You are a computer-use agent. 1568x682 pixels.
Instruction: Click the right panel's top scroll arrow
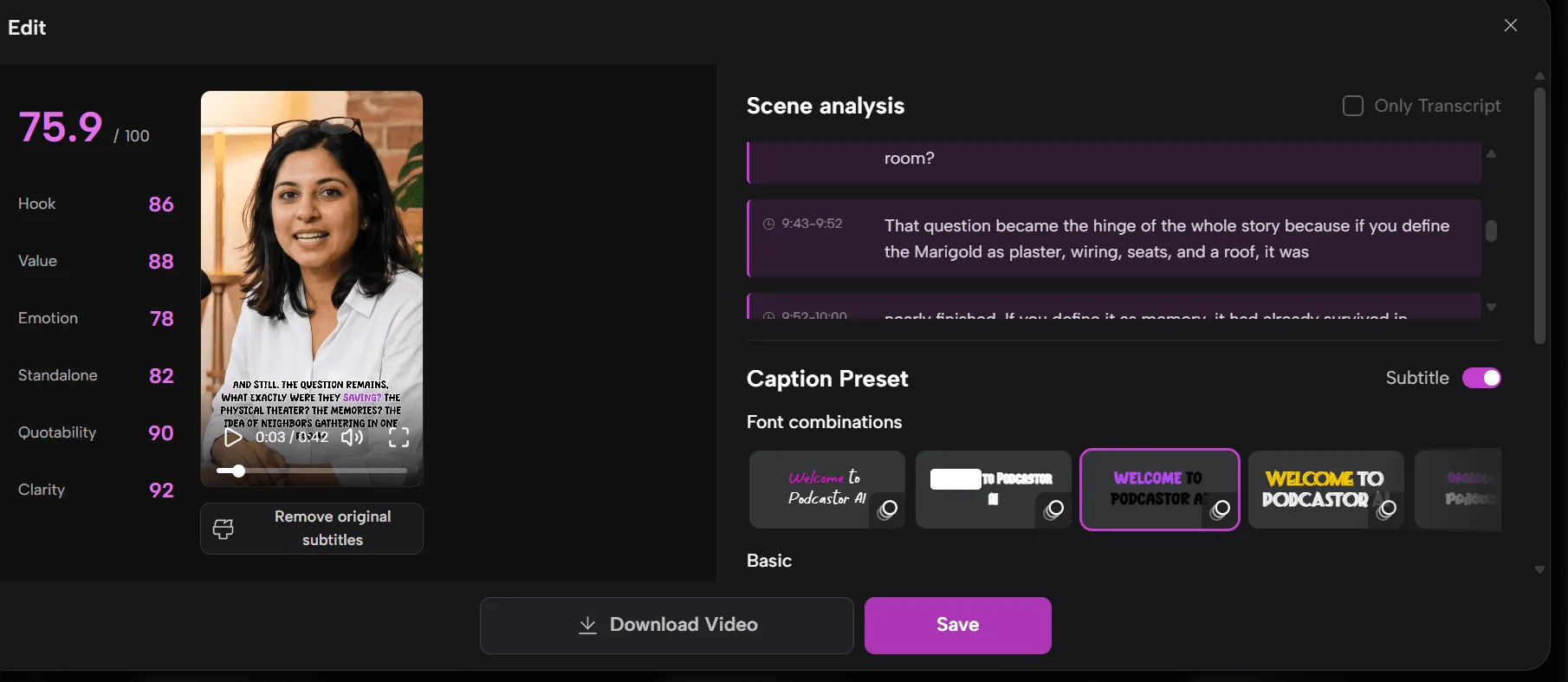pos(1539,76)
